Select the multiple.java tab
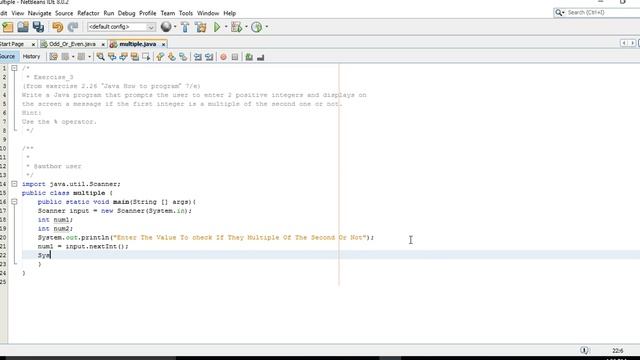Screen dimensions: 640x360 (x=137, y=44)
